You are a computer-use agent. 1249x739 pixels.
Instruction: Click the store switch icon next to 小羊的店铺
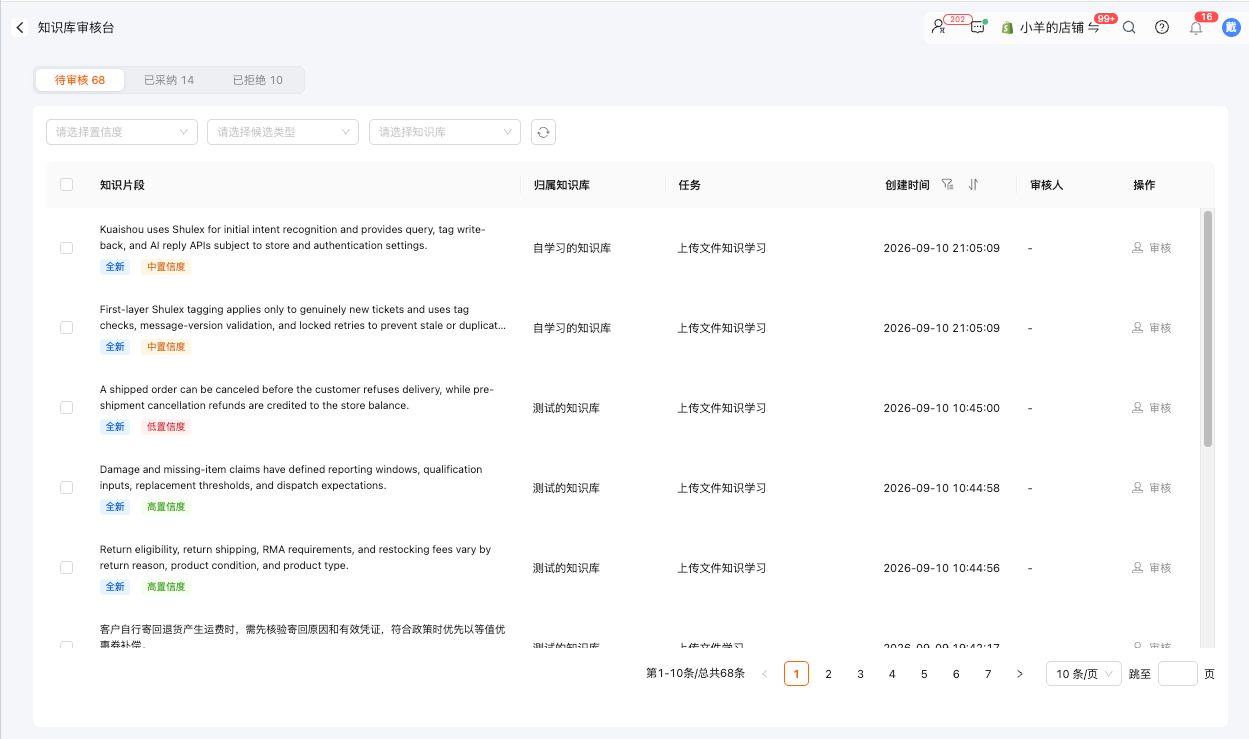1094,28
